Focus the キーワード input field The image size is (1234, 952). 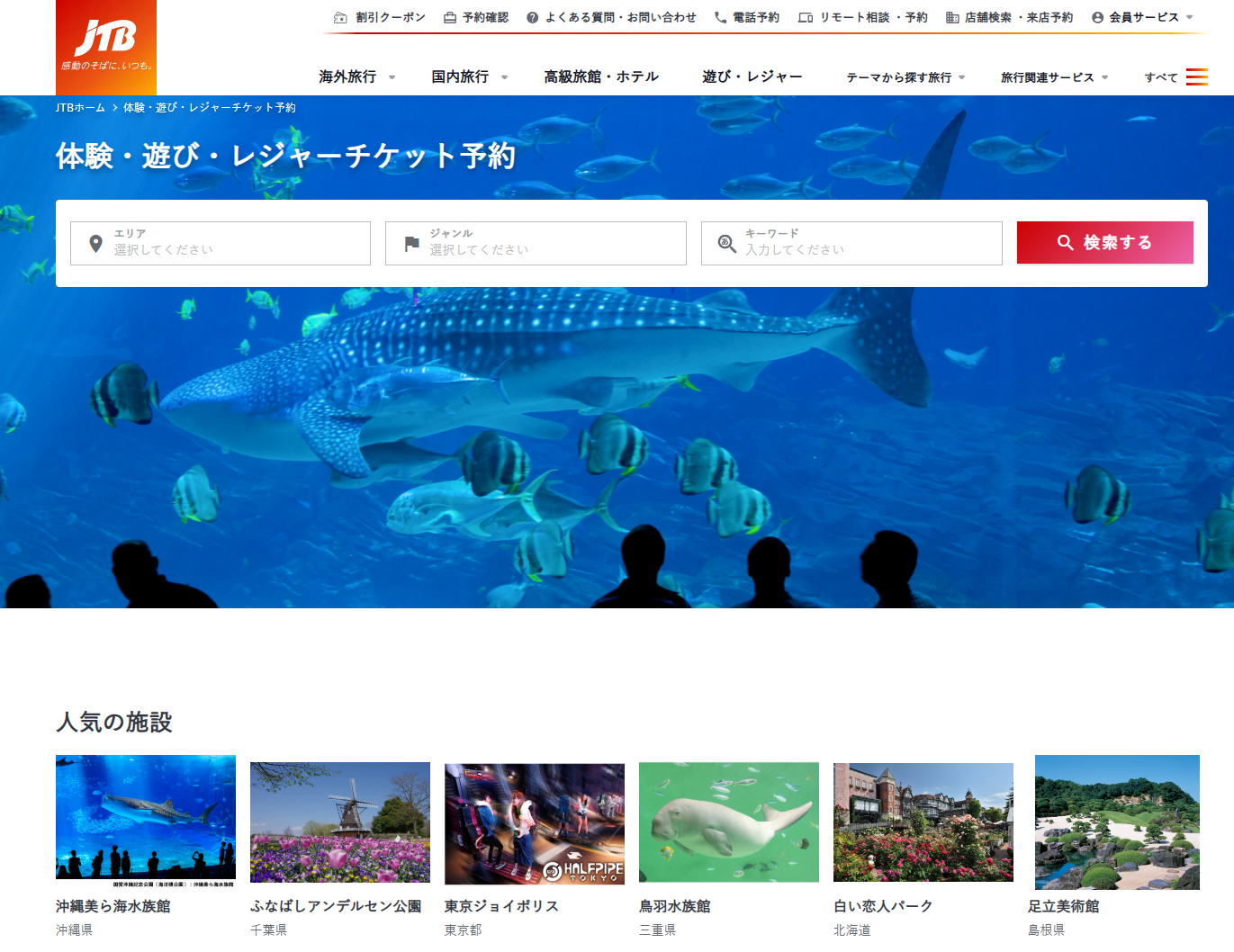pyautogui.click(x=851, y=243)
